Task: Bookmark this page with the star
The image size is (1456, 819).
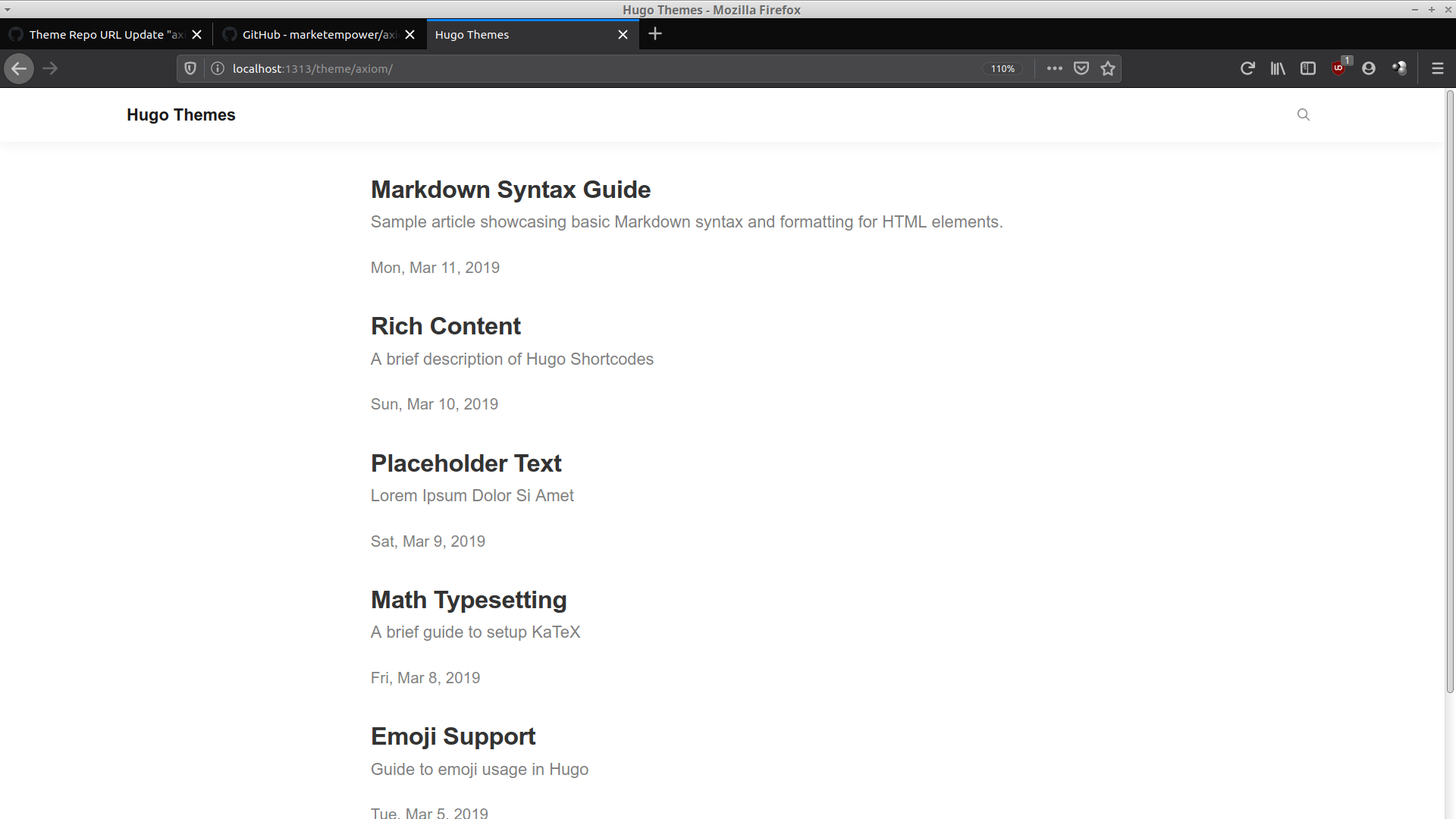Action: (1107, 68)
